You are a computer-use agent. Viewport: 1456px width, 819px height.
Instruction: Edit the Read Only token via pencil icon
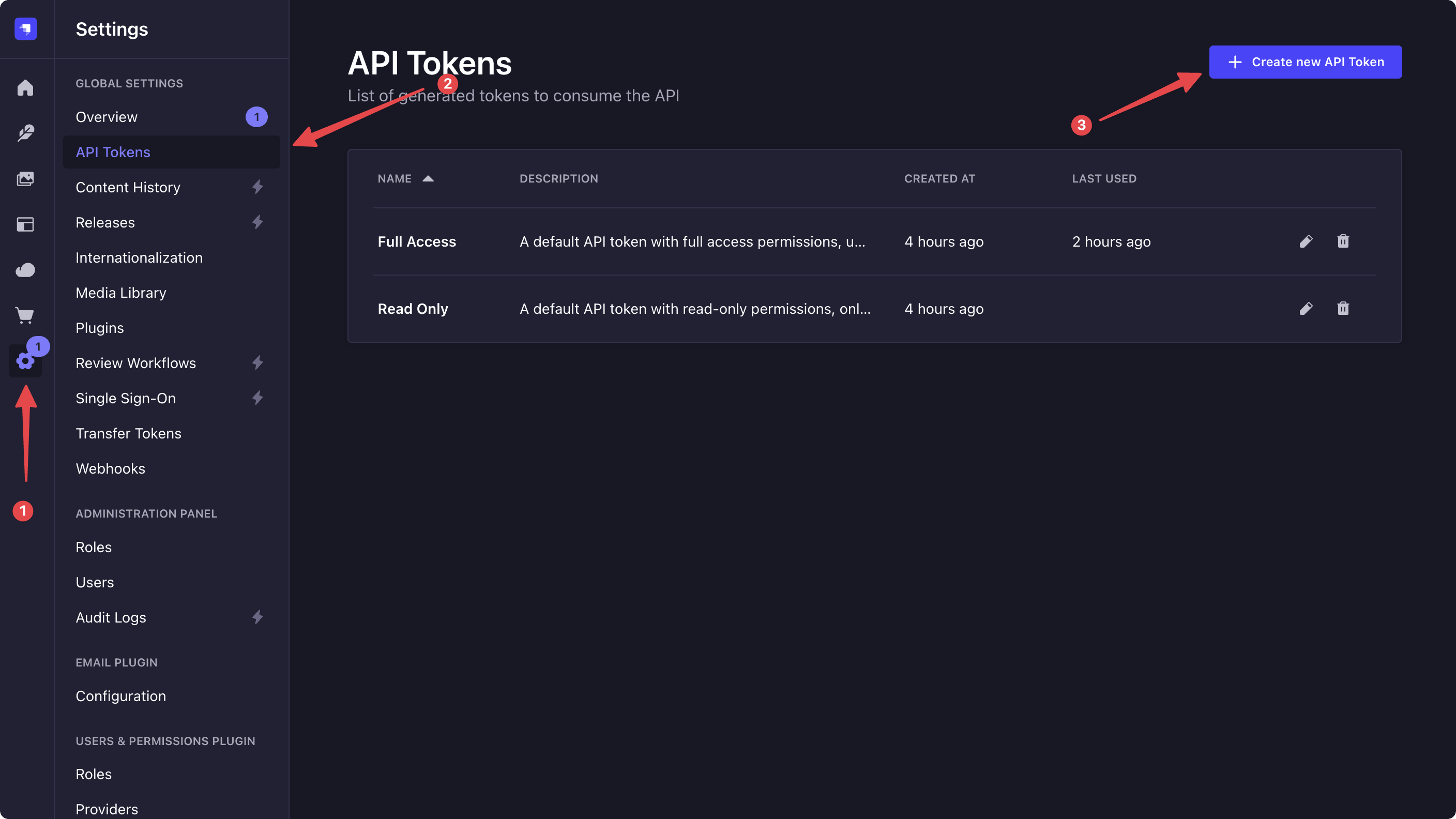(1306, 309)
